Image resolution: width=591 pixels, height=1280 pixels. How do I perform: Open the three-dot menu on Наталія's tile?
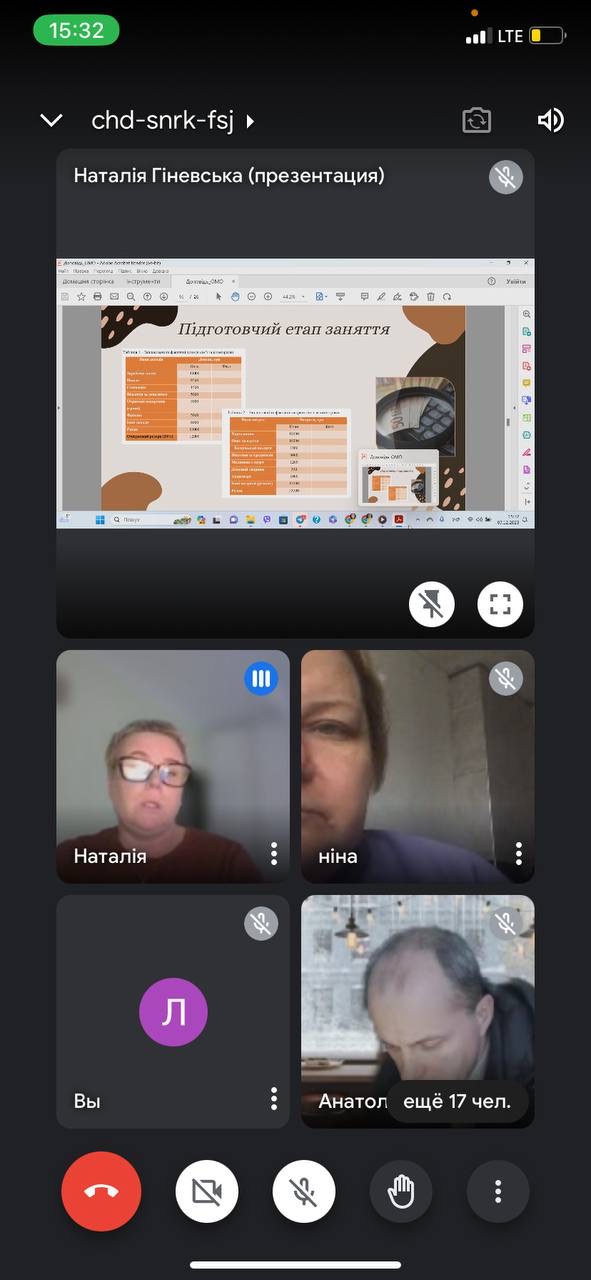point(274,854)
